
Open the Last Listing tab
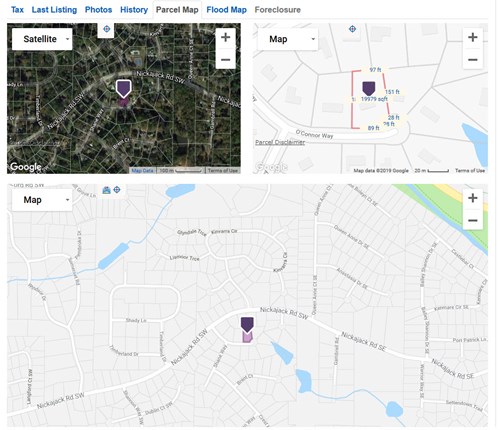click(54, 10)
